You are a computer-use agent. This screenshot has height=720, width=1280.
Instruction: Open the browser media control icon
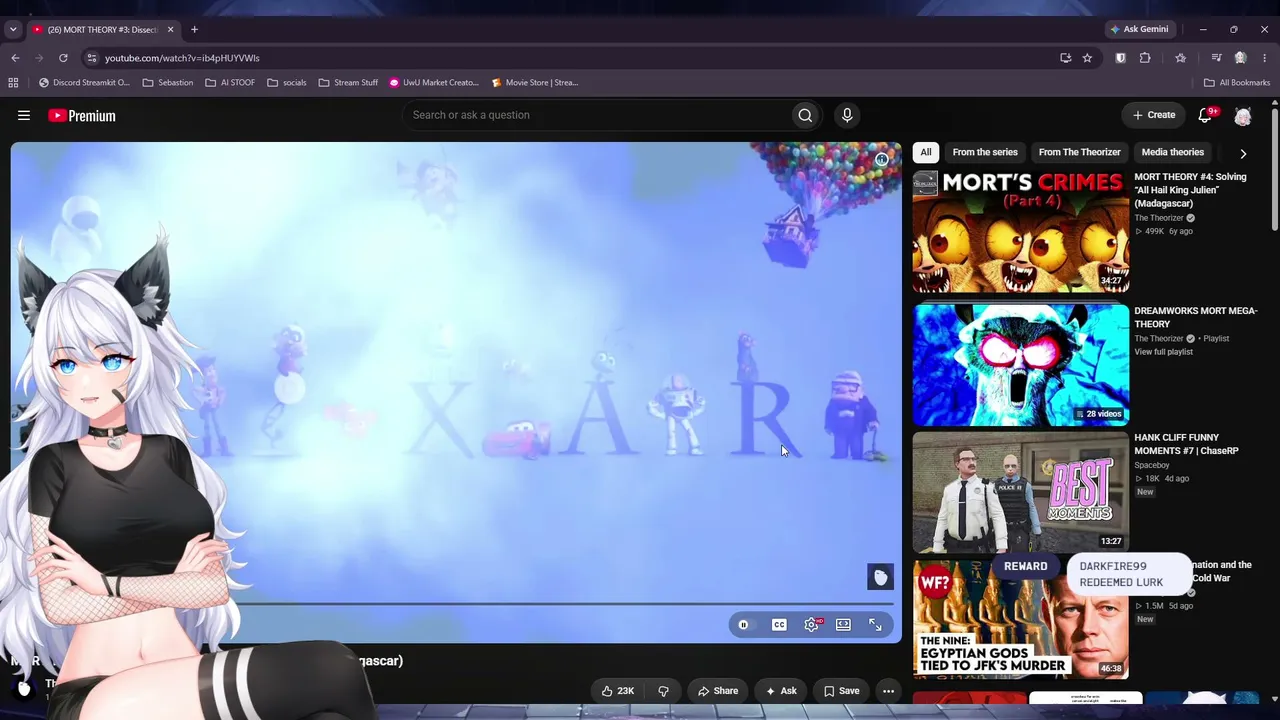tap(1216, 58)
